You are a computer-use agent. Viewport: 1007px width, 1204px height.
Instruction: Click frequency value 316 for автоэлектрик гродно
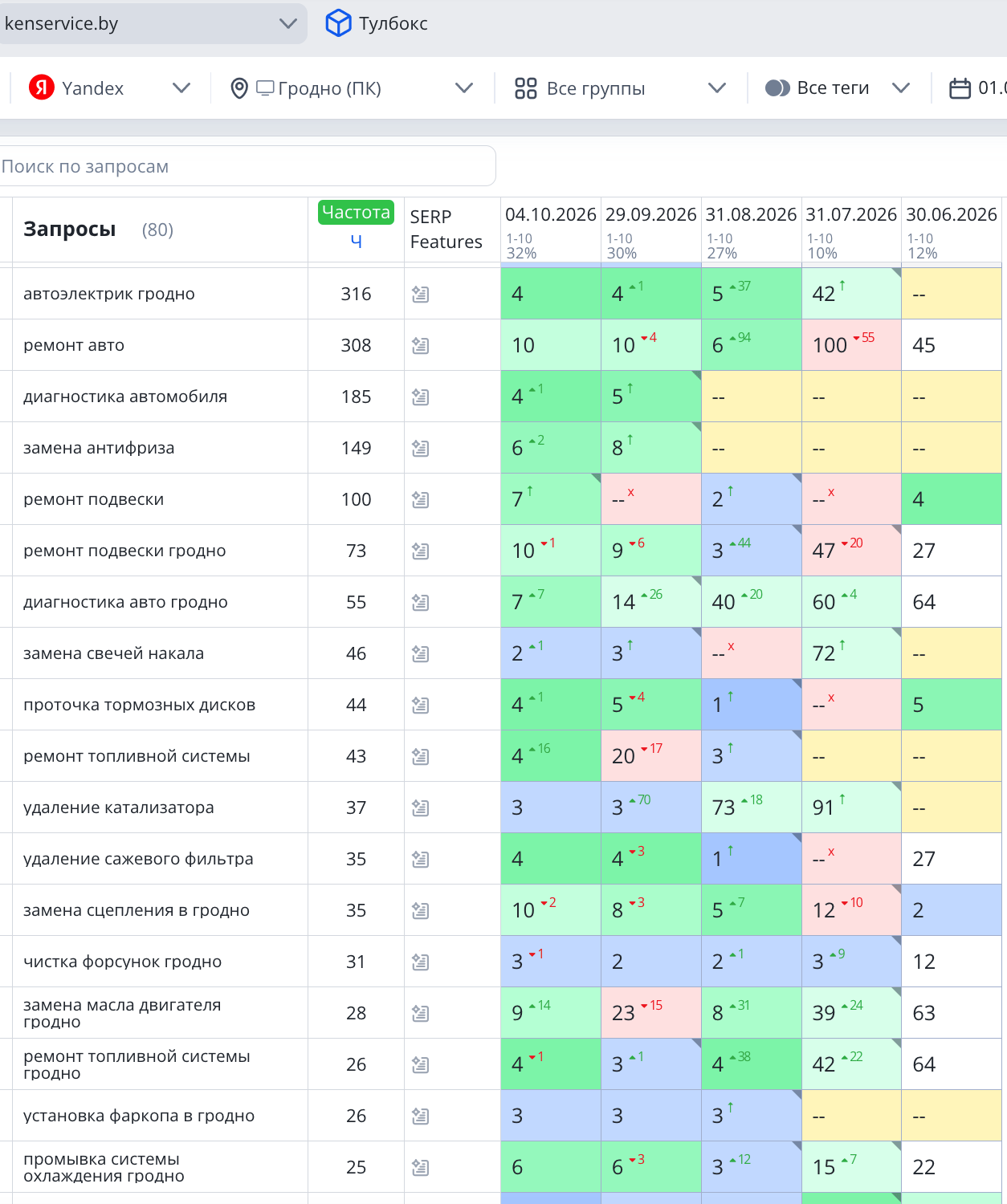[356, 294]
